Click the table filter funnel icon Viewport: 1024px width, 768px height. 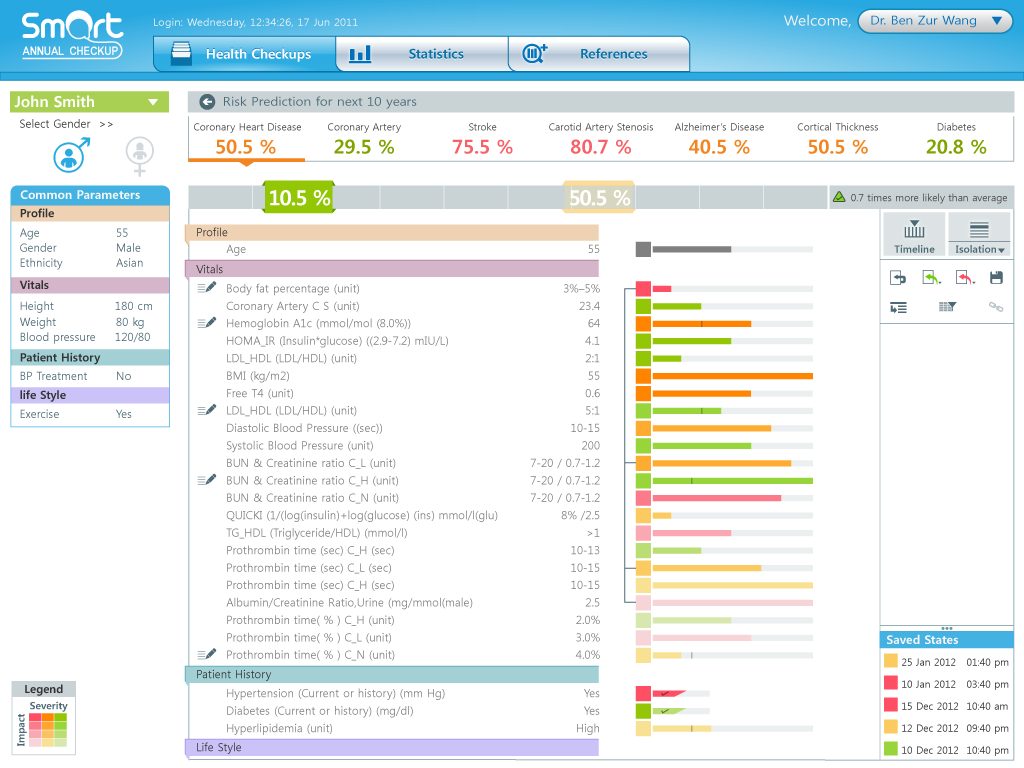click(947, 306)
